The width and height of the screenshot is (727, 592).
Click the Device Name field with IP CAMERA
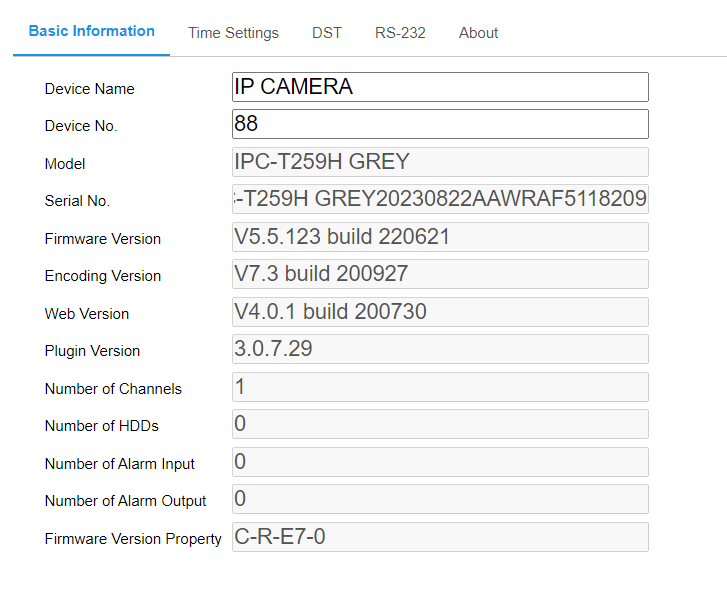[440, 87]
